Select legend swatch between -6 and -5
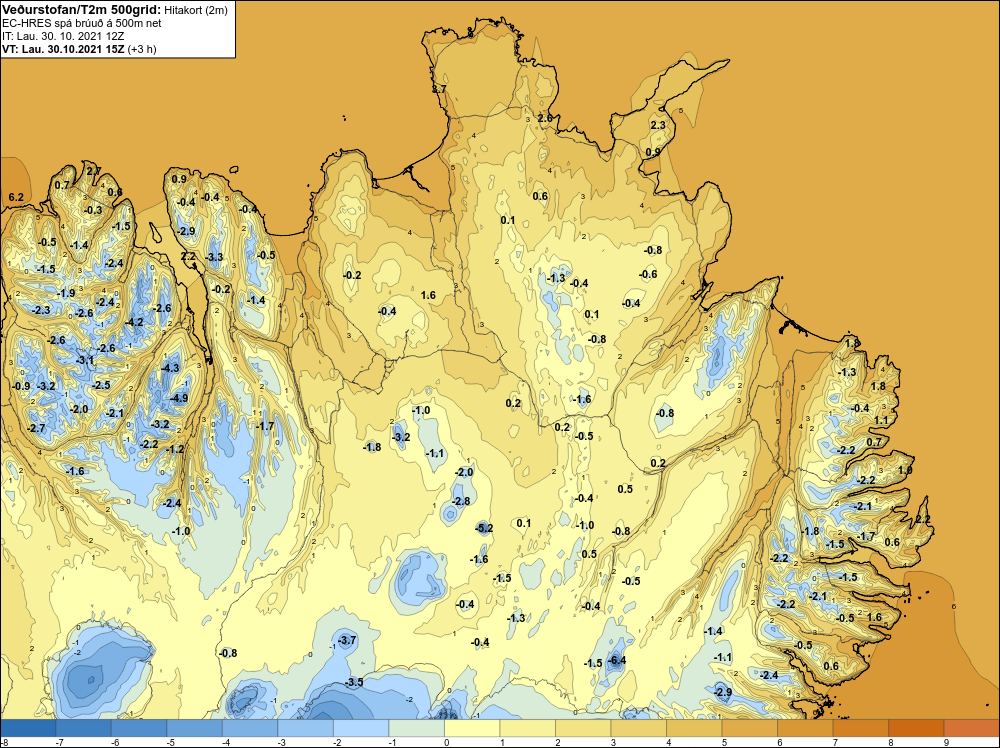1000x748 pixels. click(139, 728)
